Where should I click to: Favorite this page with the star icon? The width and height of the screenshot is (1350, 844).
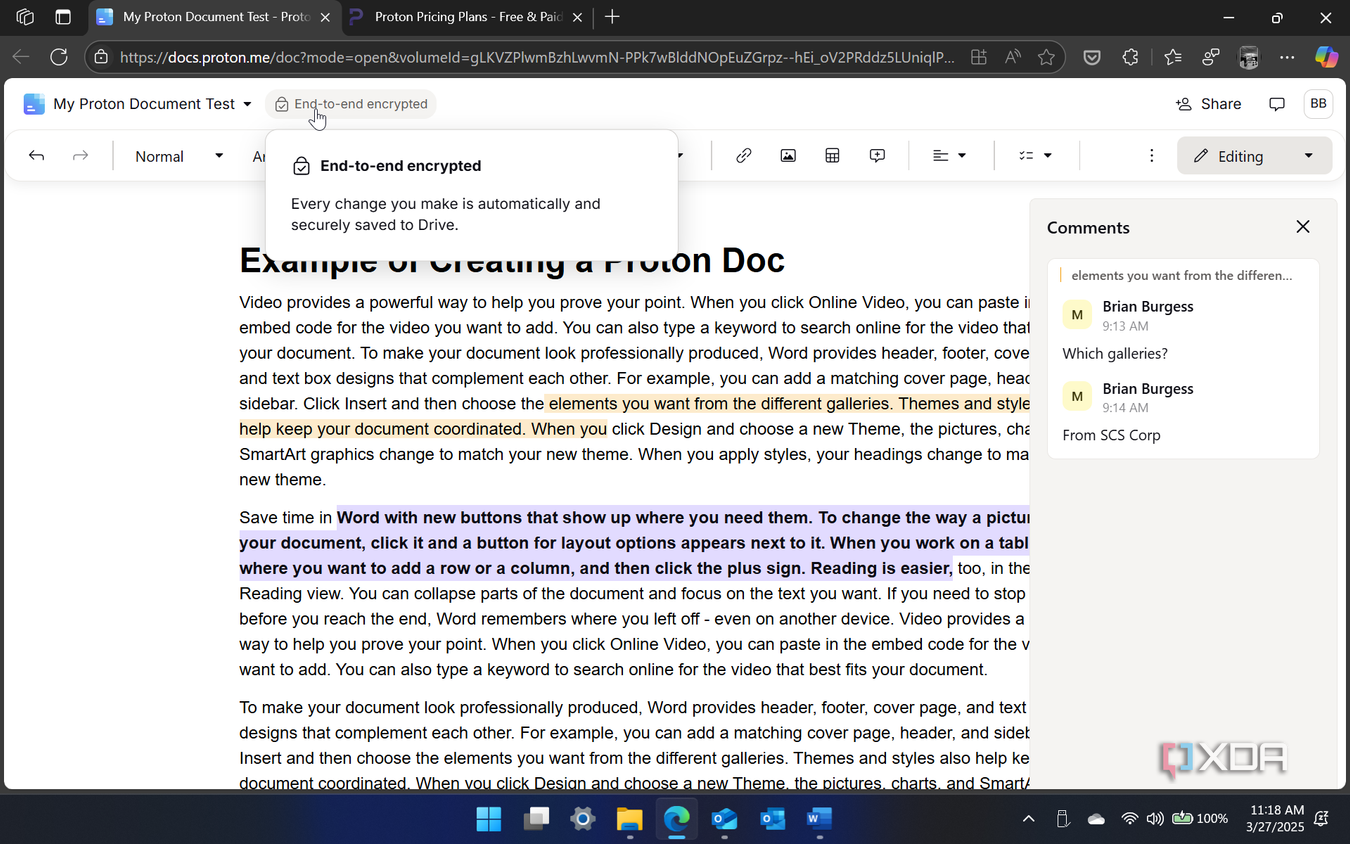click(x=1046, y=57)
